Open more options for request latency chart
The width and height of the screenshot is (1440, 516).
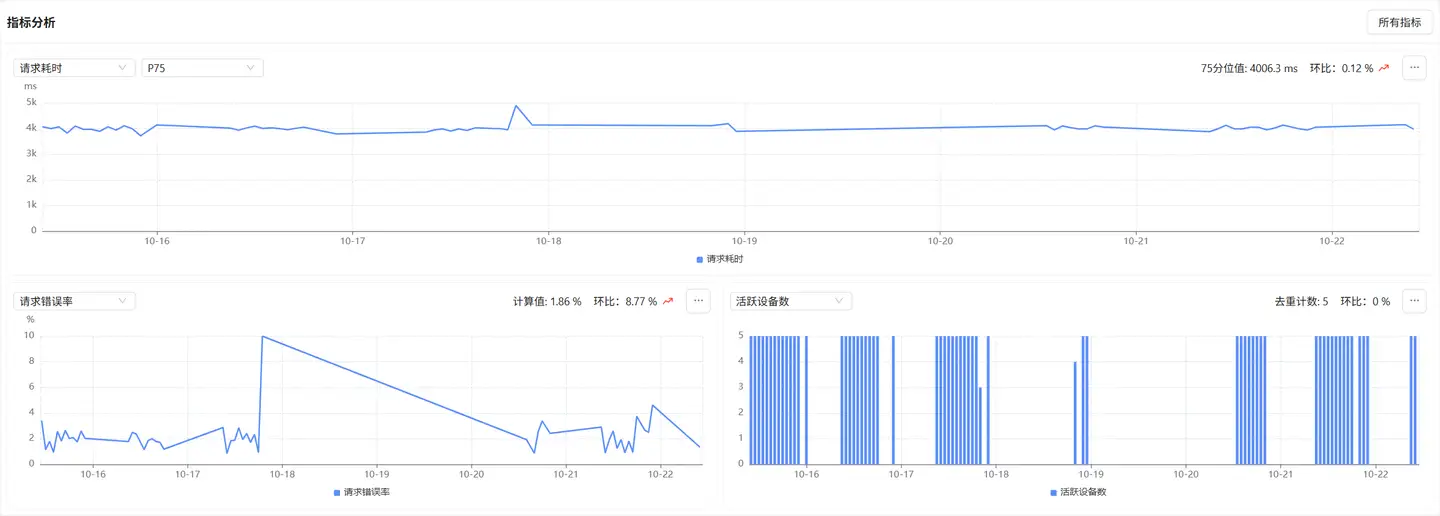pyautogui.click(x=1413, y=68)
